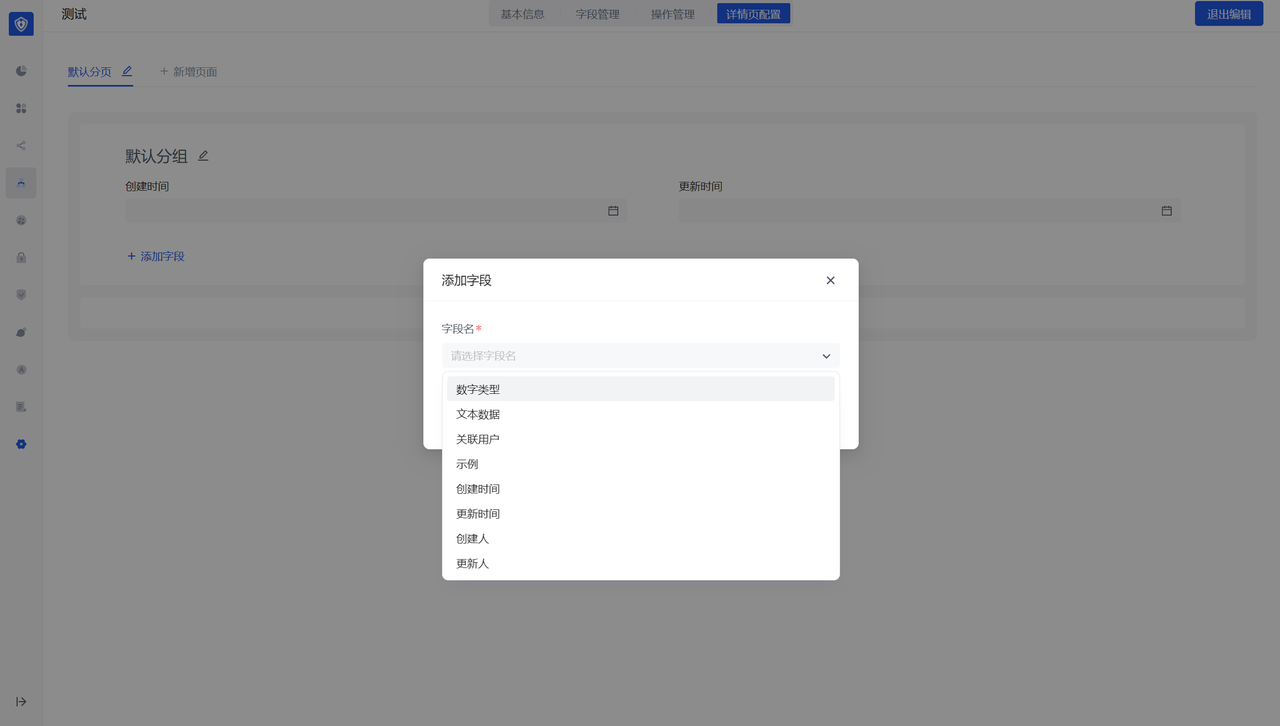1280x726 pixels.
Task: Click the share icon in the left sidebar
Action: click(x=21, y=146)
